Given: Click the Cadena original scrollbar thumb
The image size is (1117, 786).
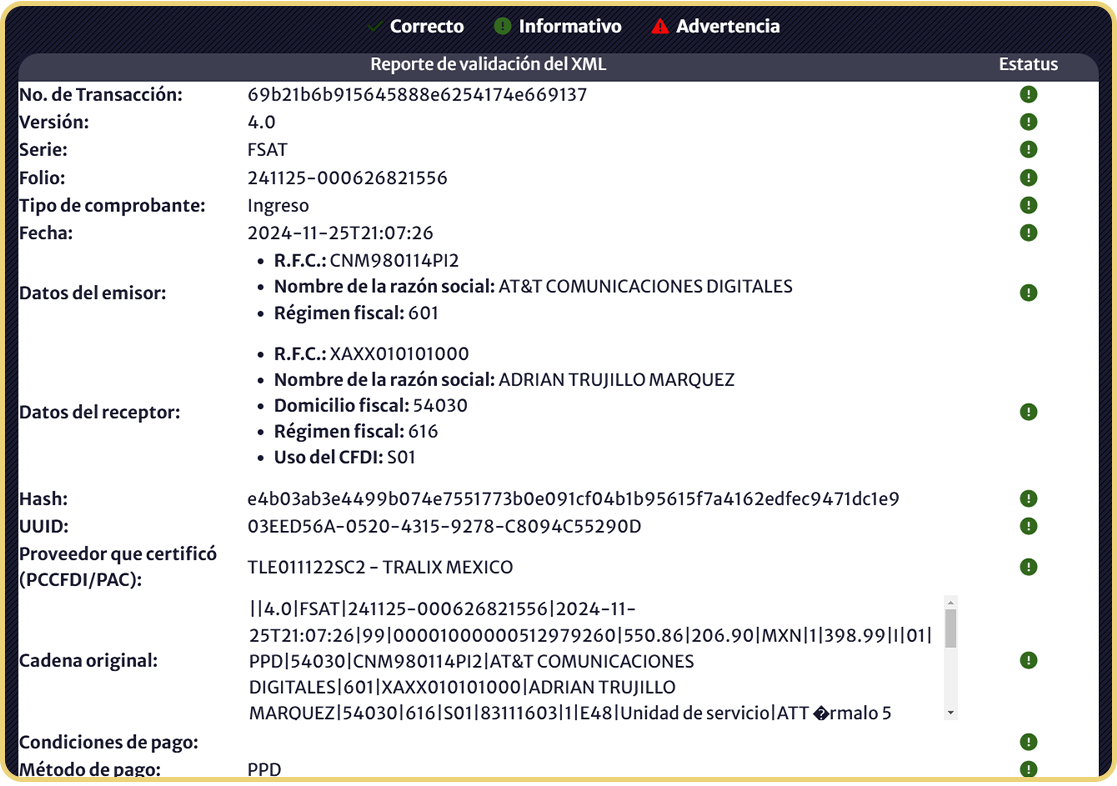Looking at the screenshot, I should coord(950,630).
